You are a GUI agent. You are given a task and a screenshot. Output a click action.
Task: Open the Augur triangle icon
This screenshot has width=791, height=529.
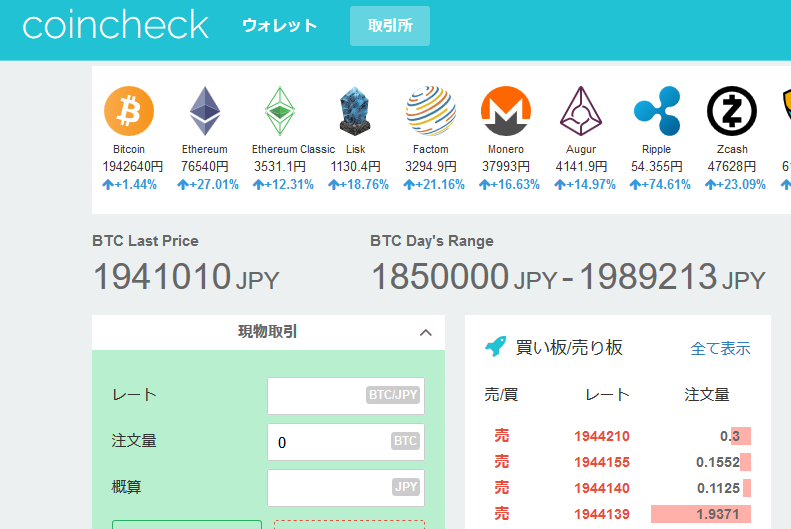click(581, 111)
